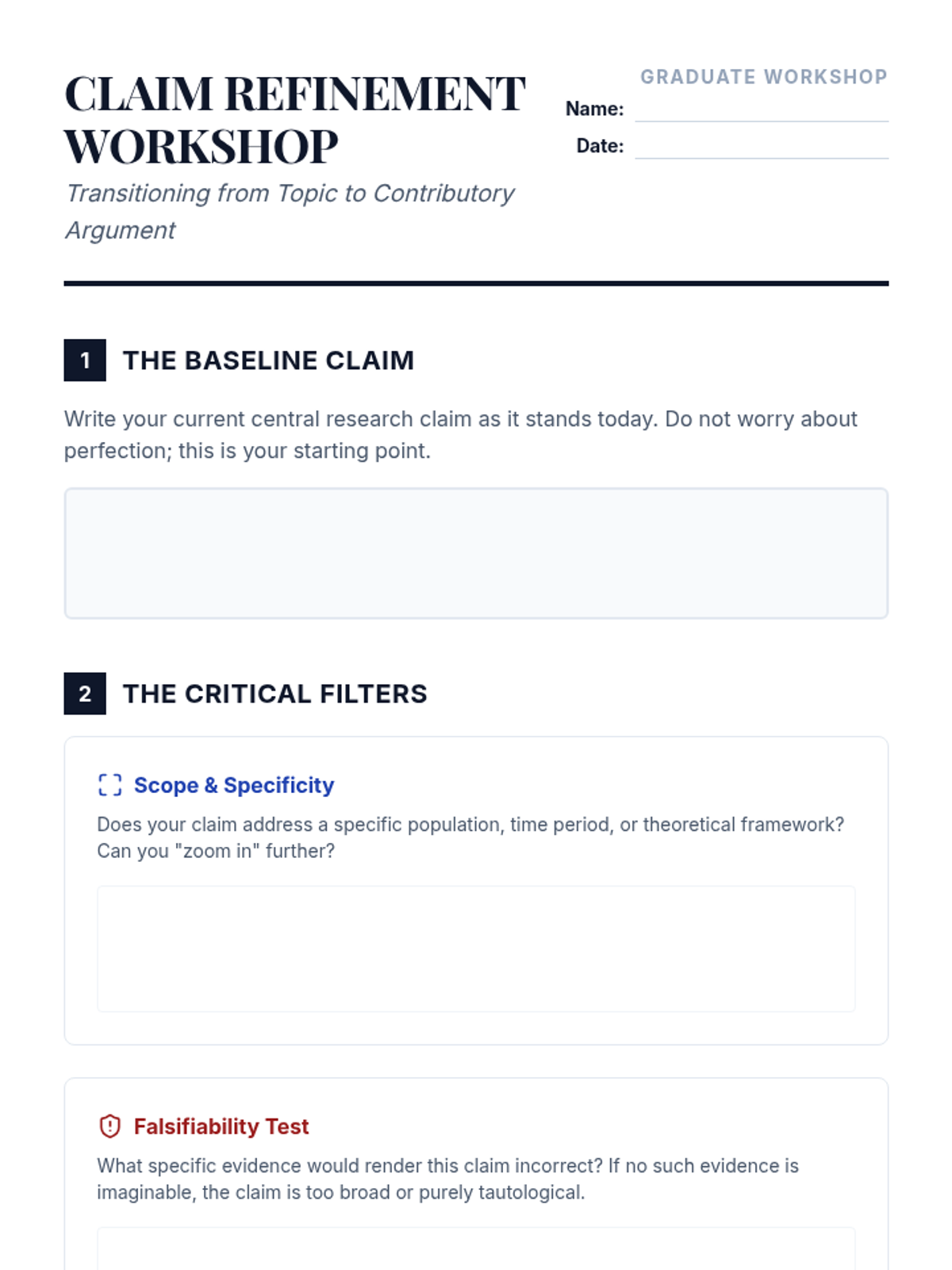
Task: Click the Scope & Specificity heading
Action: 234,785
